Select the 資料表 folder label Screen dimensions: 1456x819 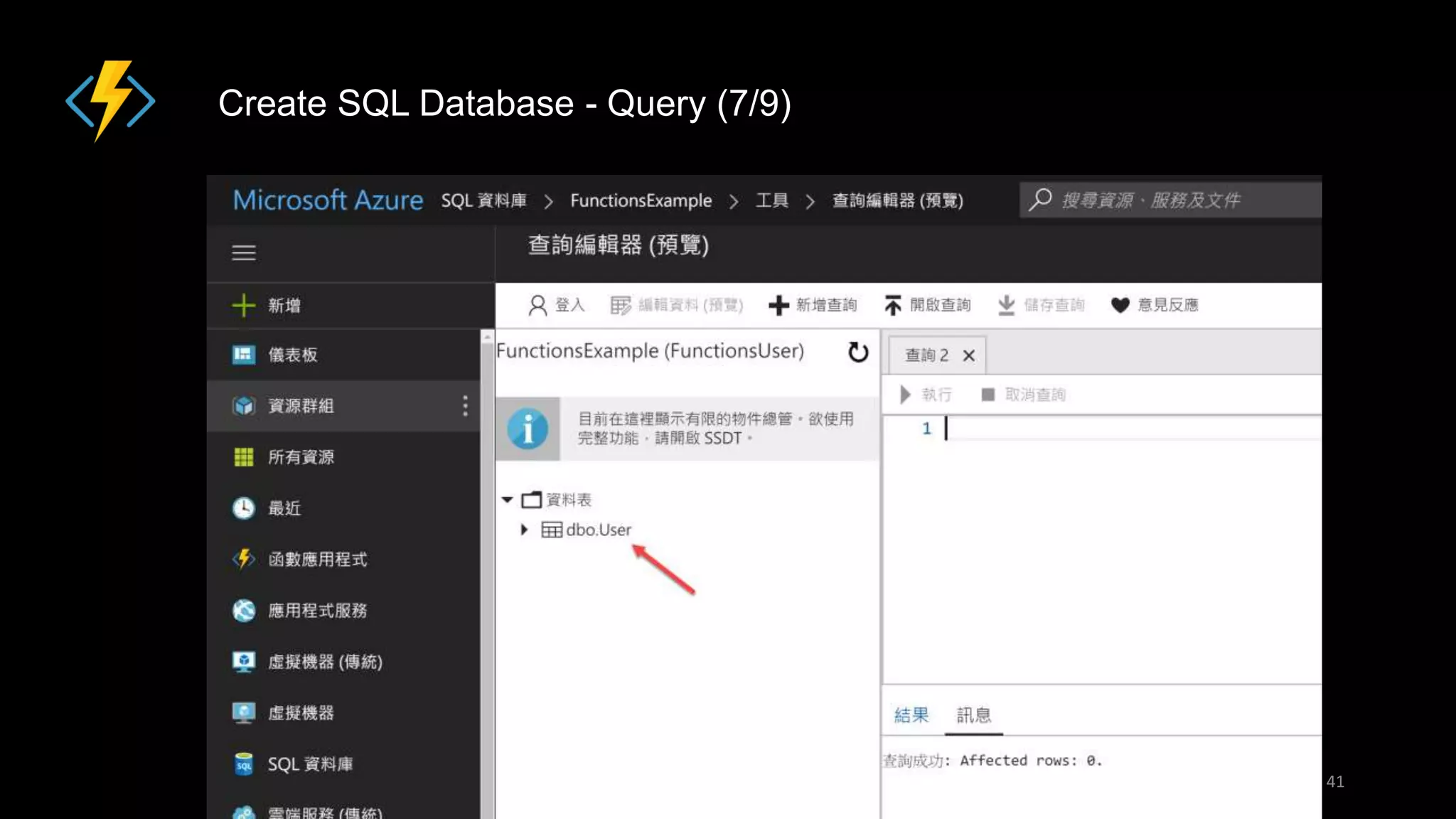(569, 500)
